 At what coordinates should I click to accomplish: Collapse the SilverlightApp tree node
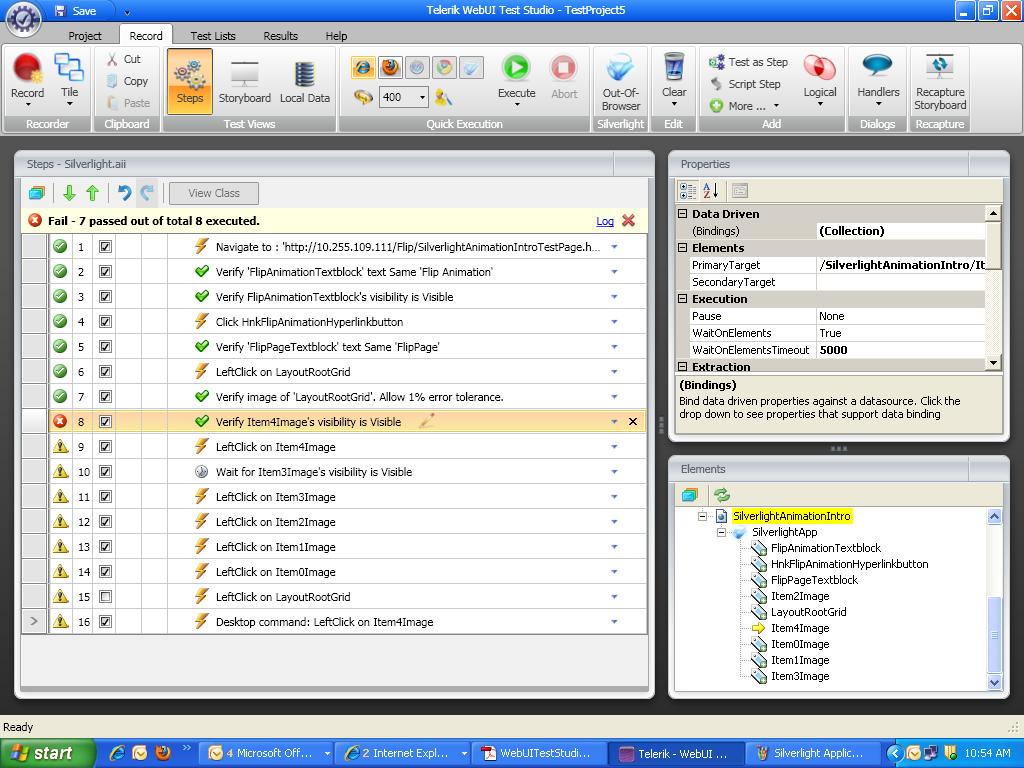point(721,533)
